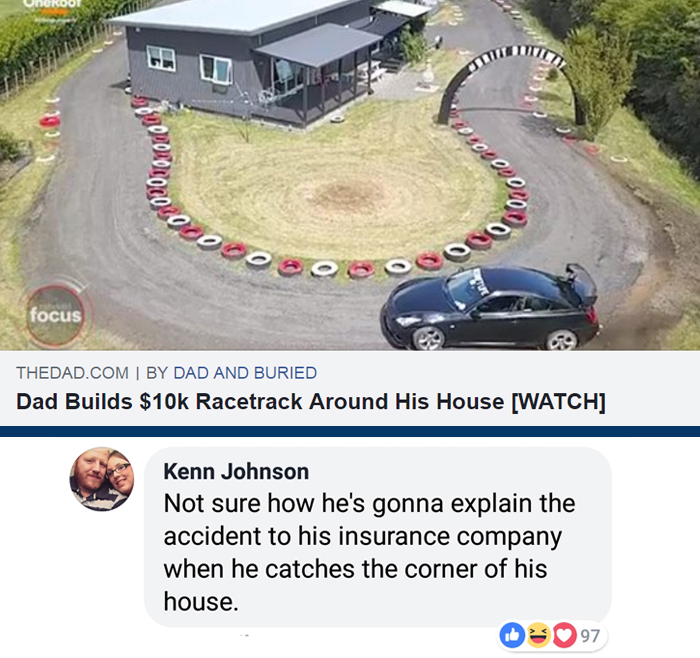Click the focus watermark logo on the video
700x658 pixels.
pyautogui.click(x=55, y=315)
